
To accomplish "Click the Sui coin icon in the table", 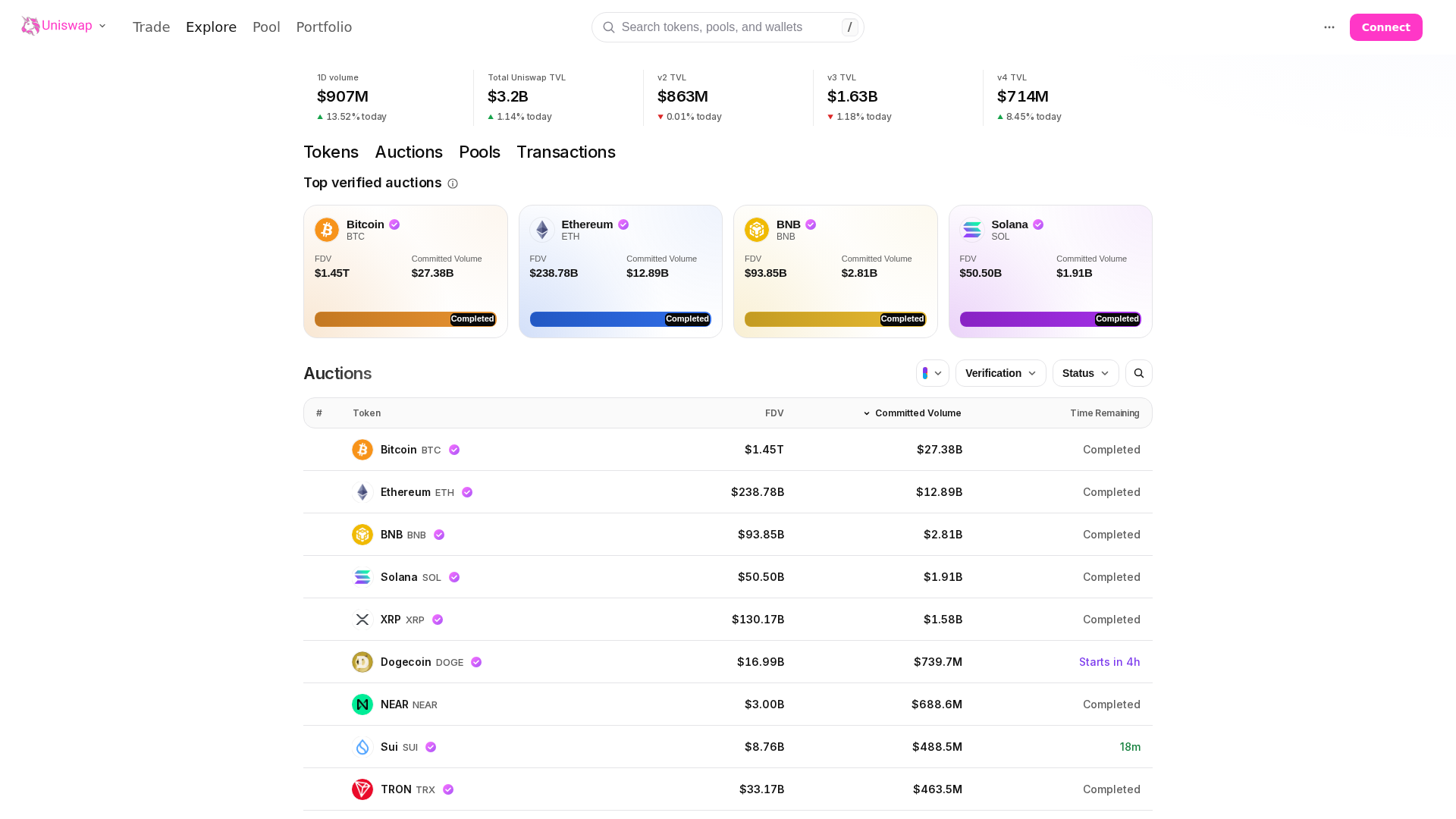I will (x=362, y=747).
